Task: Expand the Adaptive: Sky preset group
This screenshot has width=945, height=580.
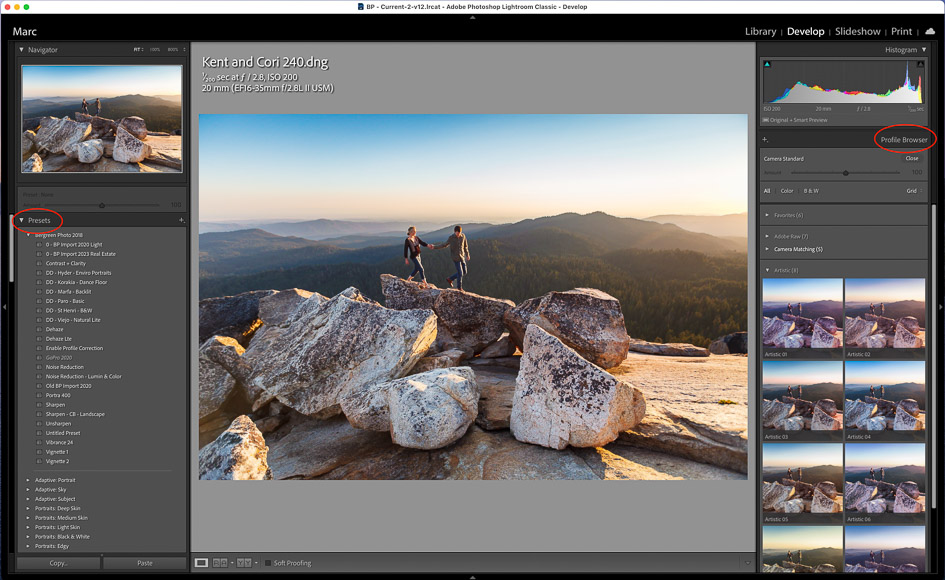Action: (28, 490)
